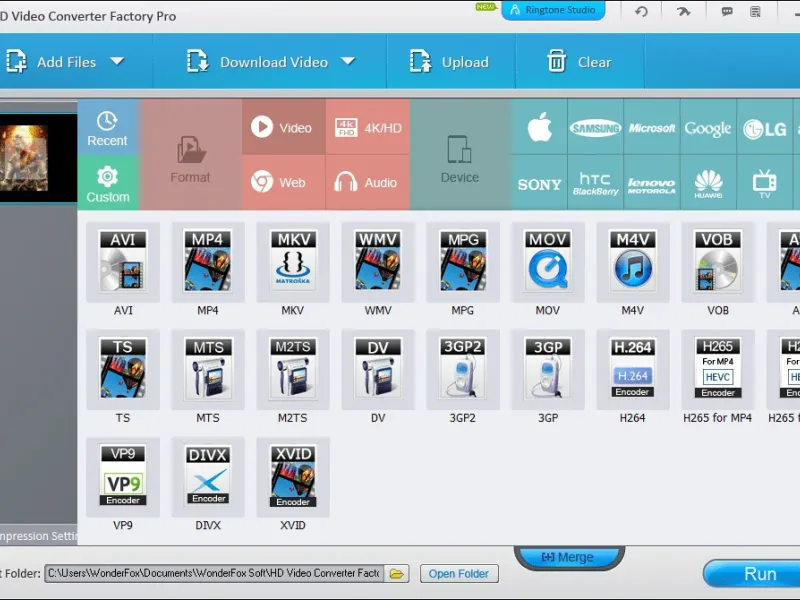Open Huawei device presets
The width and height of the screenshot is (800, 600).
click(708, 183)
